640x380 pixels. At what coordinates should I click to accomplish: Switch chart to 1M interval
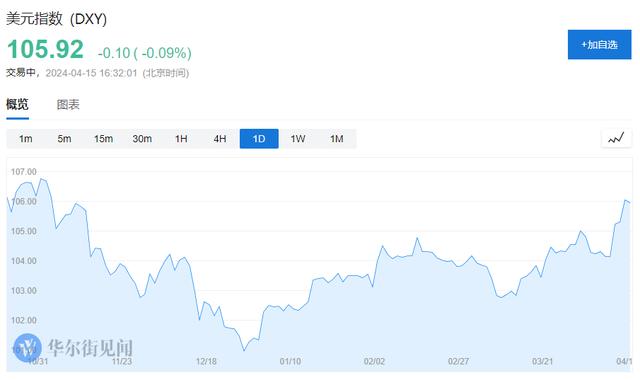click(337, 139)
